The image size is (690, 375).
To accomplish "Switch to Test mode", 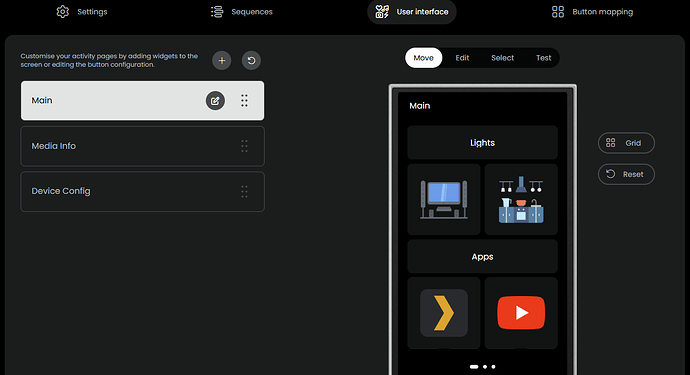I will 543,58.
